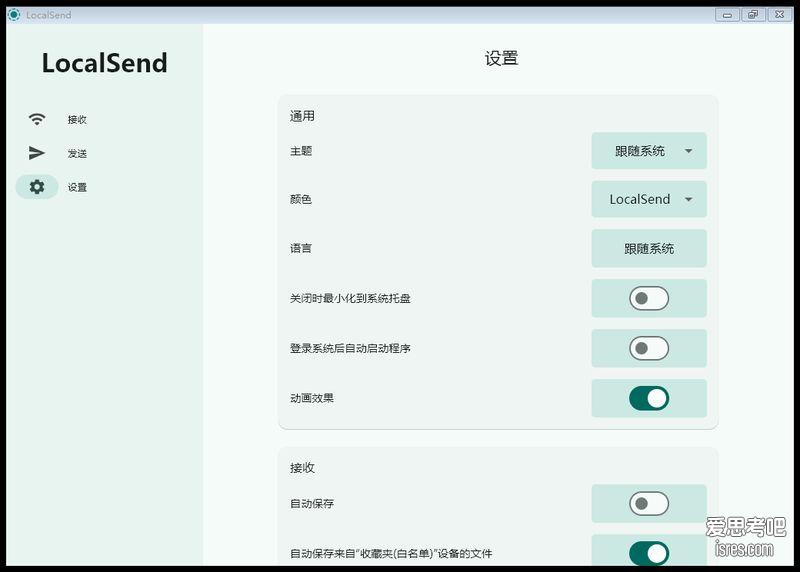
Task: Close the LocalSend window
Action: (780, 15)
